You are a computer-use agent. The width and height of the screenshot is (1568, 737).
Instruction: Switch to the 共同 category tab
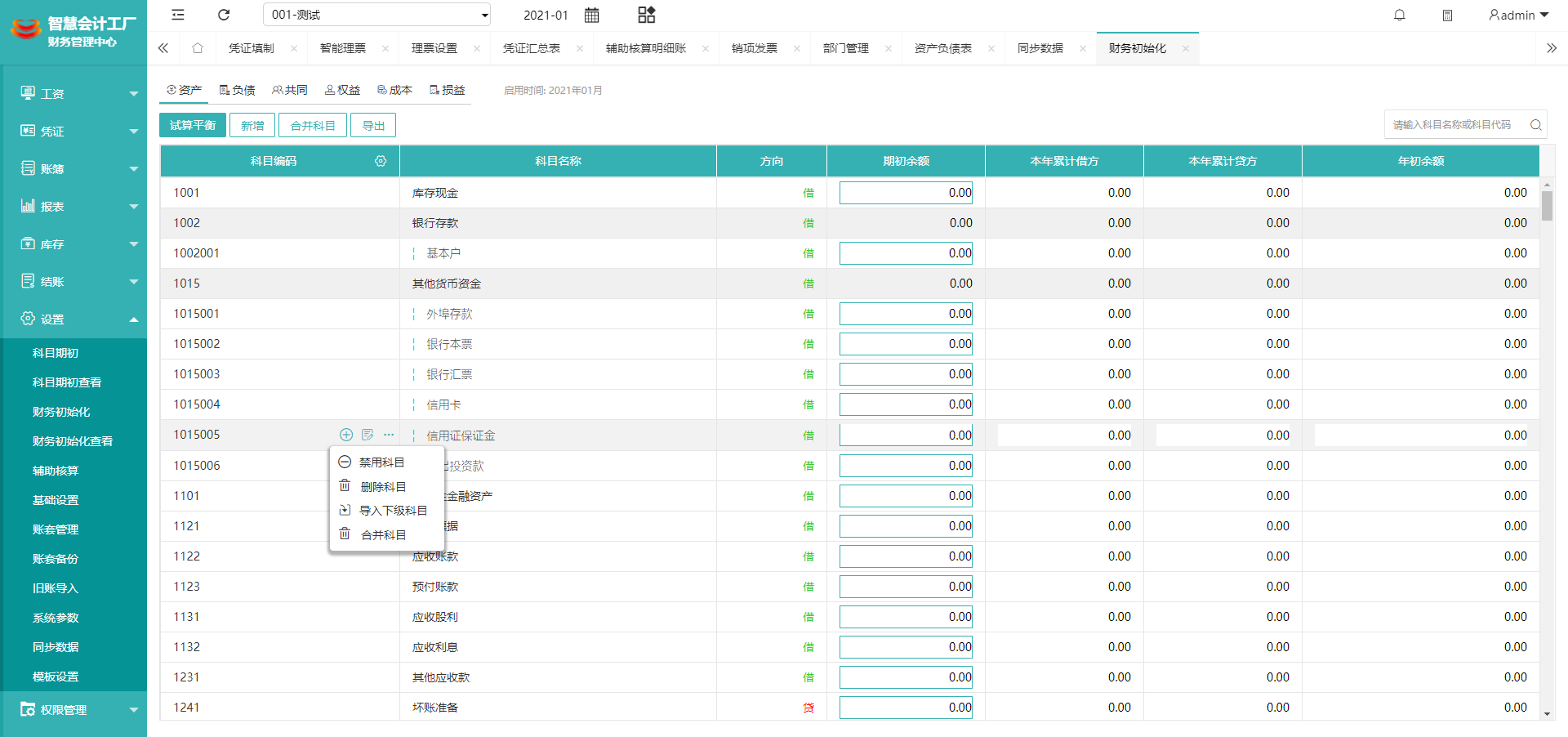(290, 90)
